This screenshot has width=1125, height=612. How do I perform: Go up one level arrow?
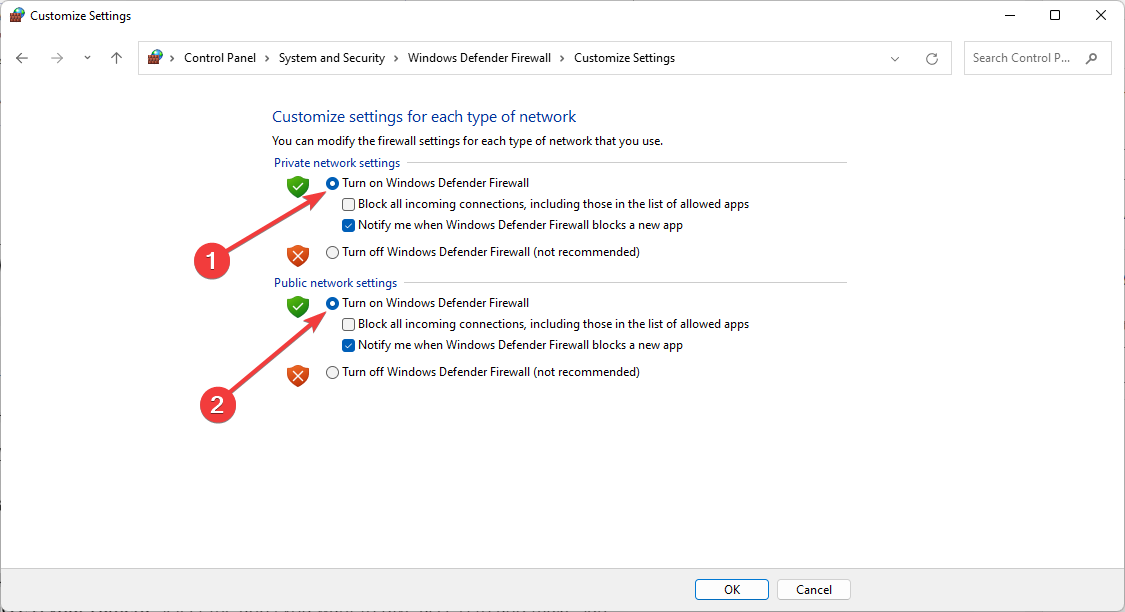116,58
